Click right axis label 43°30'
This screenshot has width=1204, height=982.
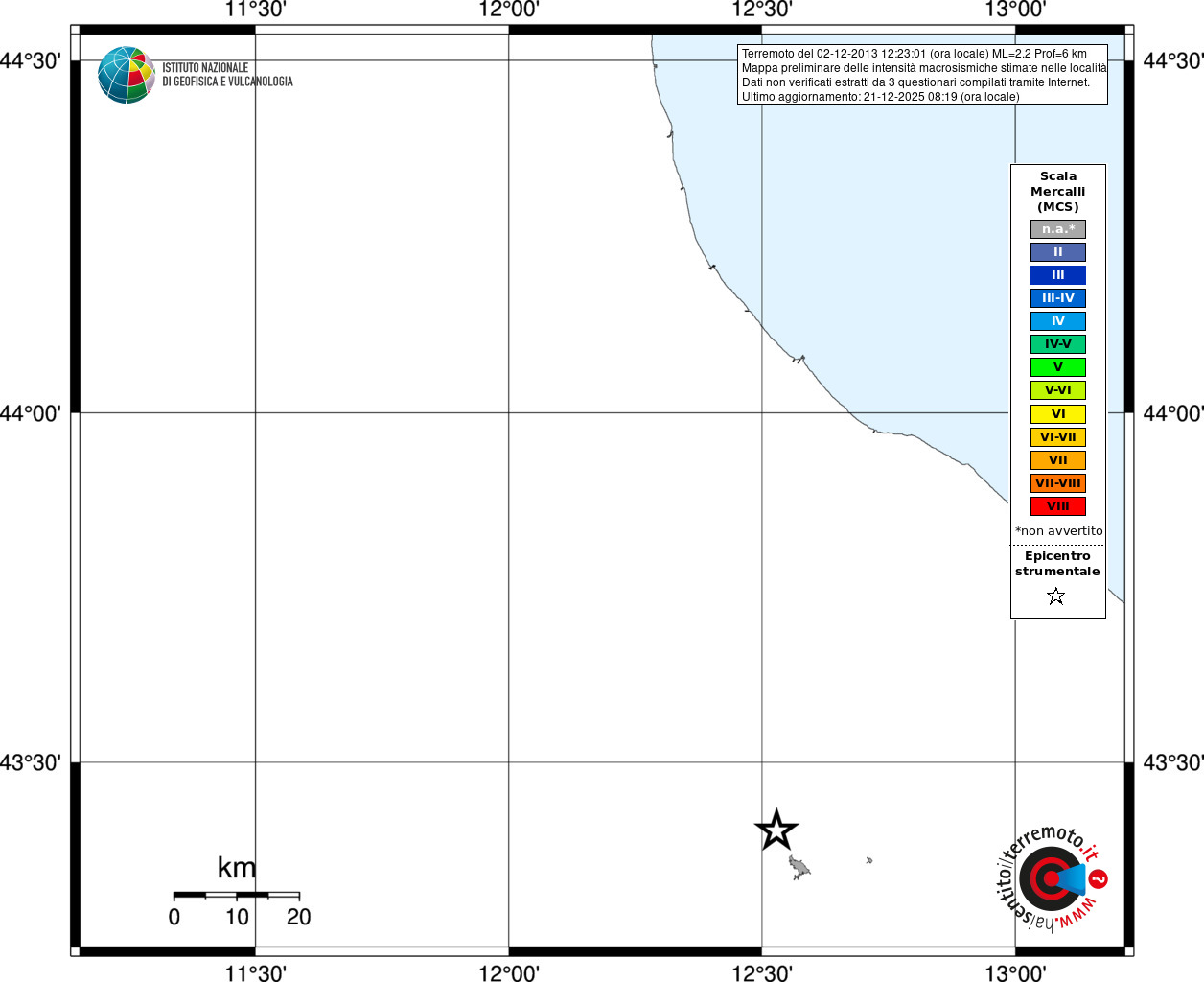[x=1173, y=762]
